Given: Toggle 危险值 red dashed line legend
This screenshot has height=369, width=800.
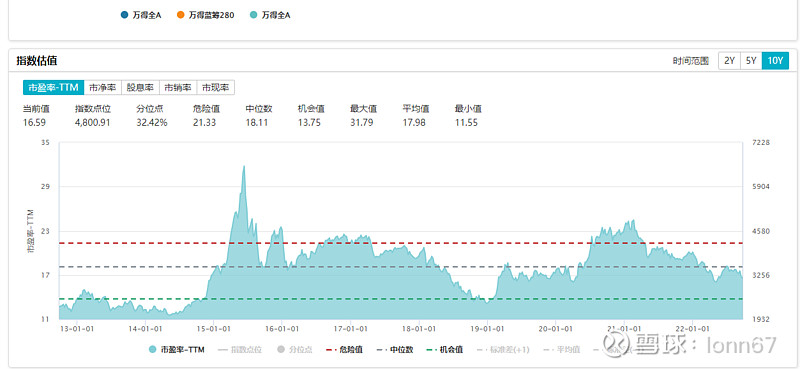Looking at the screenshot, I should (344, 350).
